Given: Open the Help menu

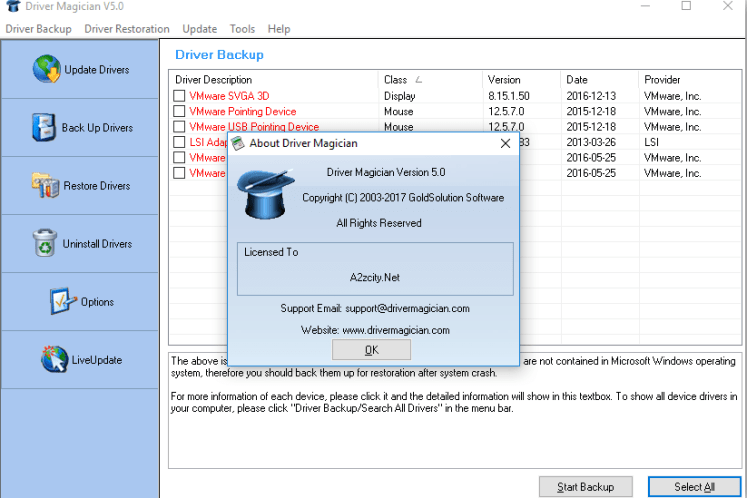Looking at the screenshot, I should click(x=279, y=29).
